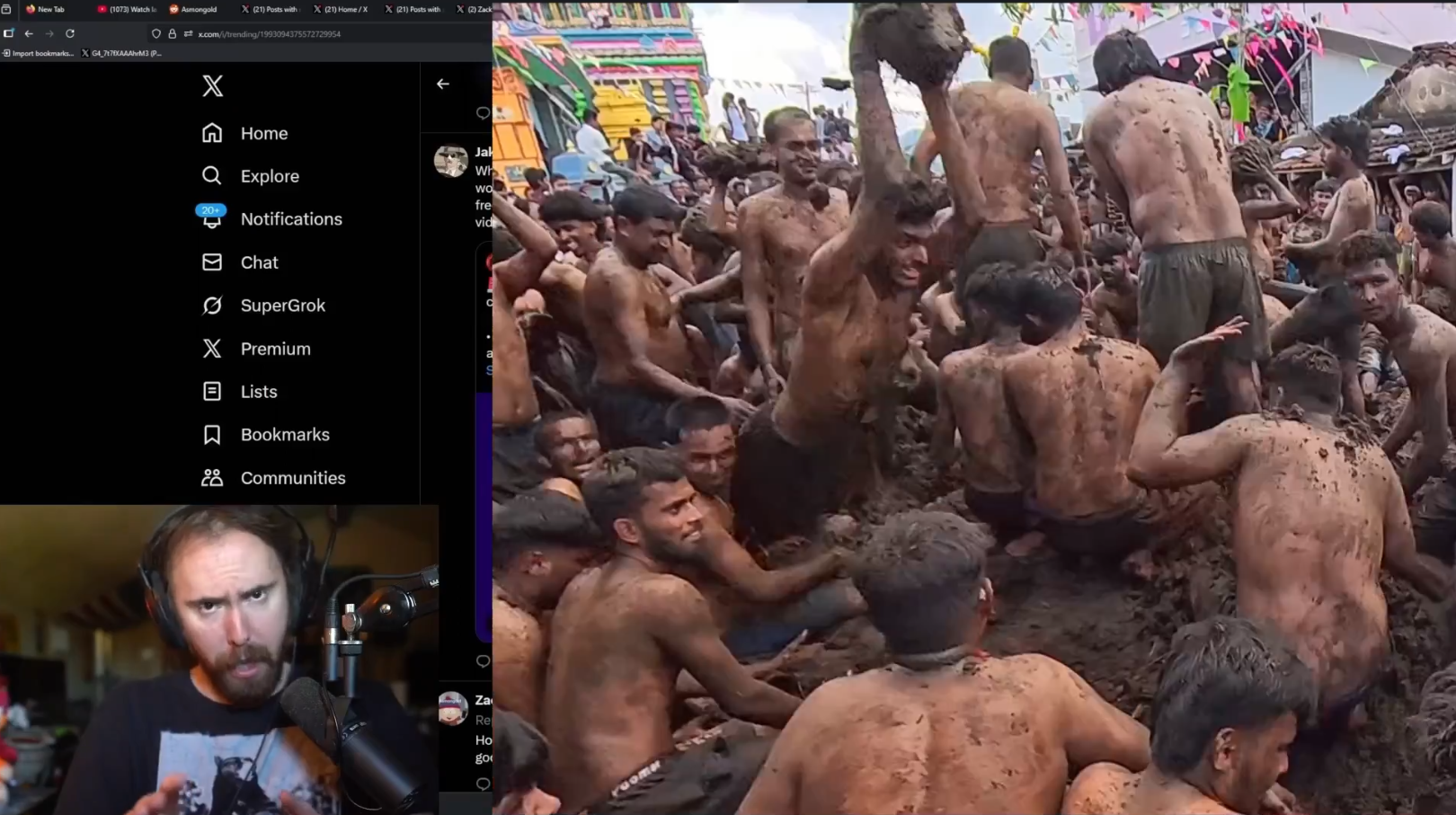Switch to the (1073) Watch YouTube tab

tap(127, 9)
